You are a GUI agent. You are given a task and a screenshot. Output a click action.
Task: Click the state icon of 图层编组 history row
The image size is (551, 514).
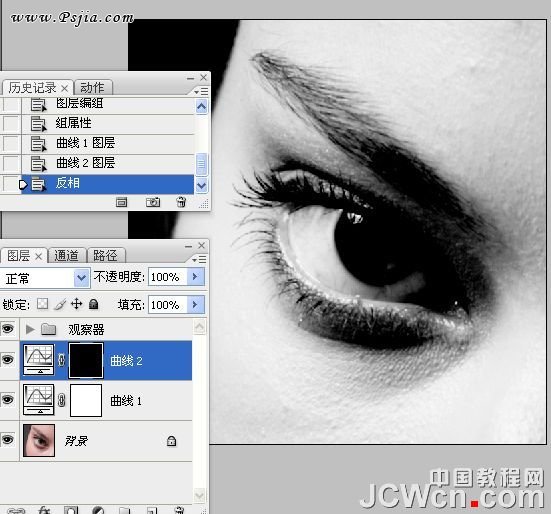[x=39, y=104]
